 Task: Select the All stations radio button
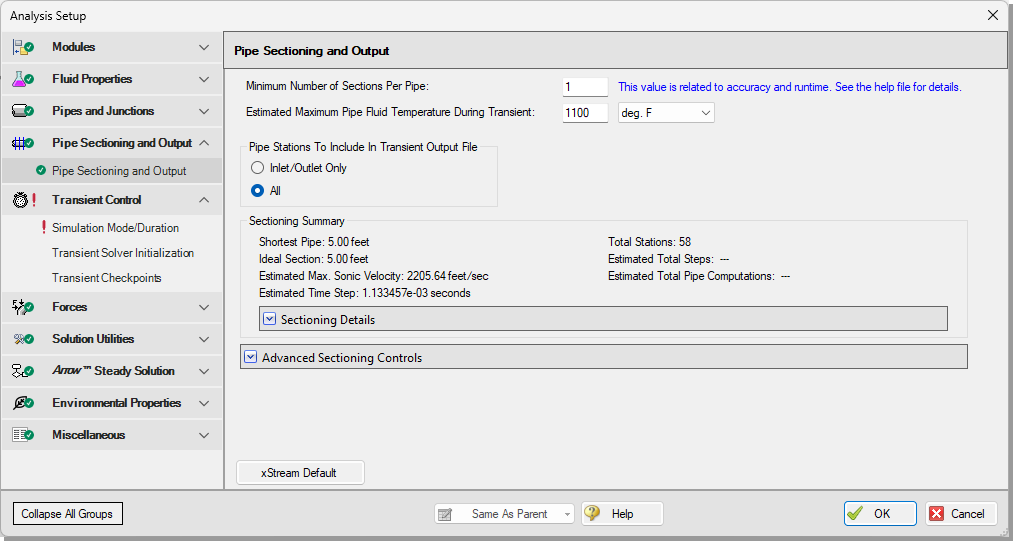[x=257, y=191]
